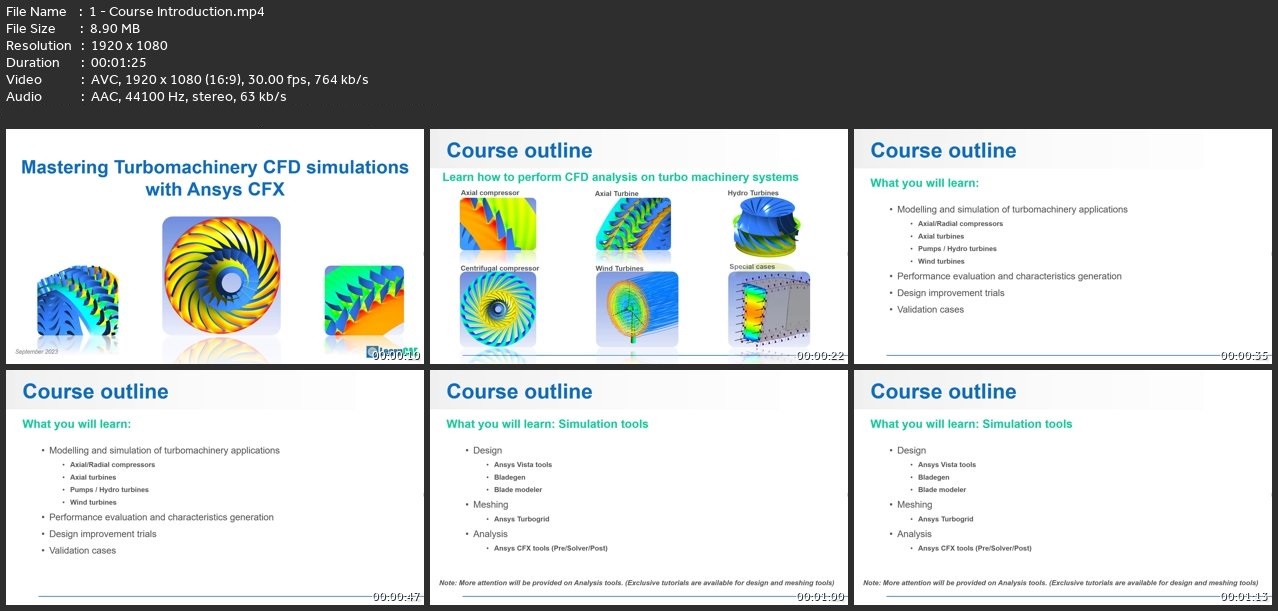Click "What you will learn:" in the 00:00:35 frame

[x=924, y=183]
